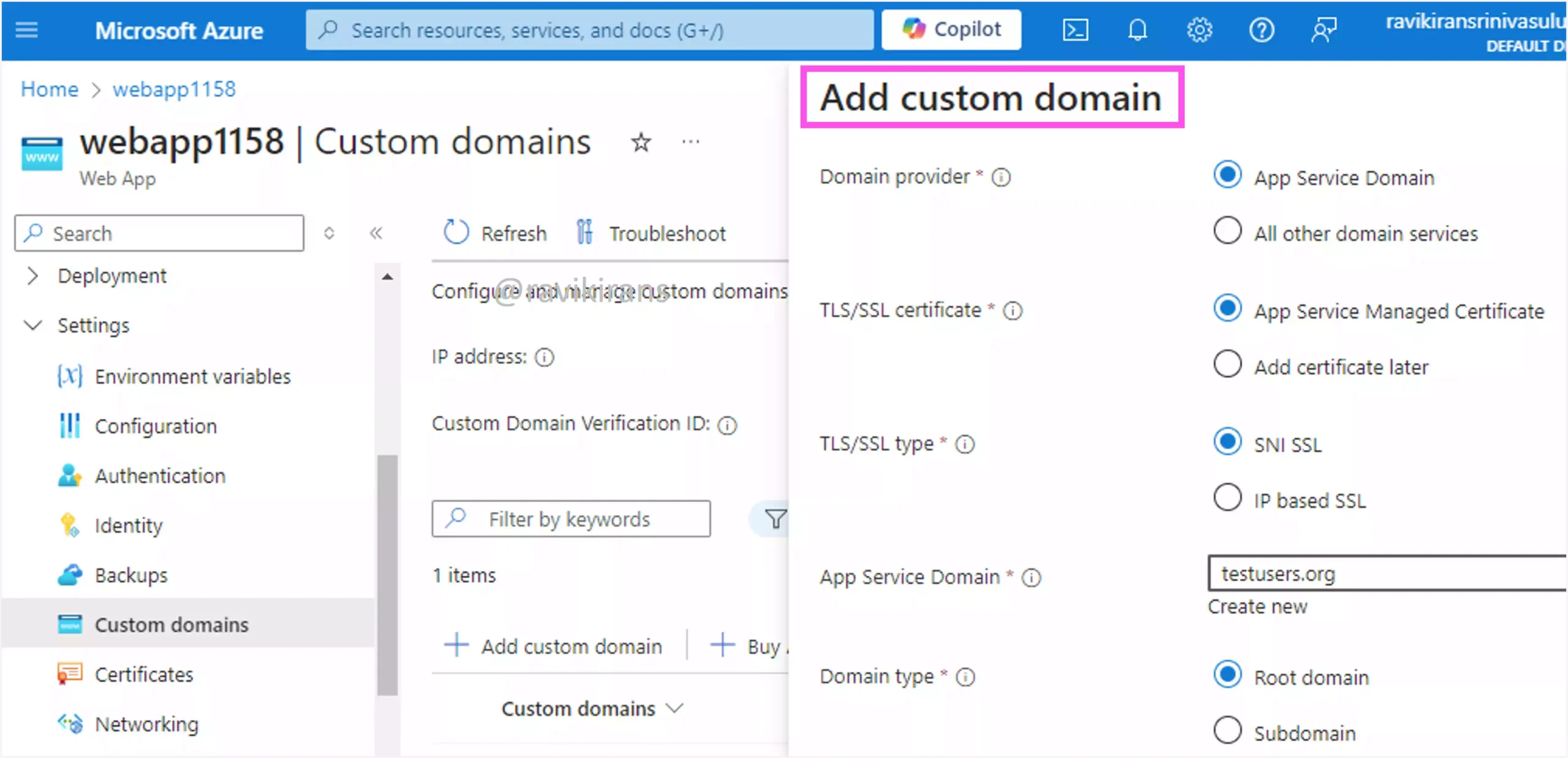Image resolution: width=1568 pixels, height=758 pixels.
Task: Click Microsoft Azure home logo text
Action: [x=179, y=30]
